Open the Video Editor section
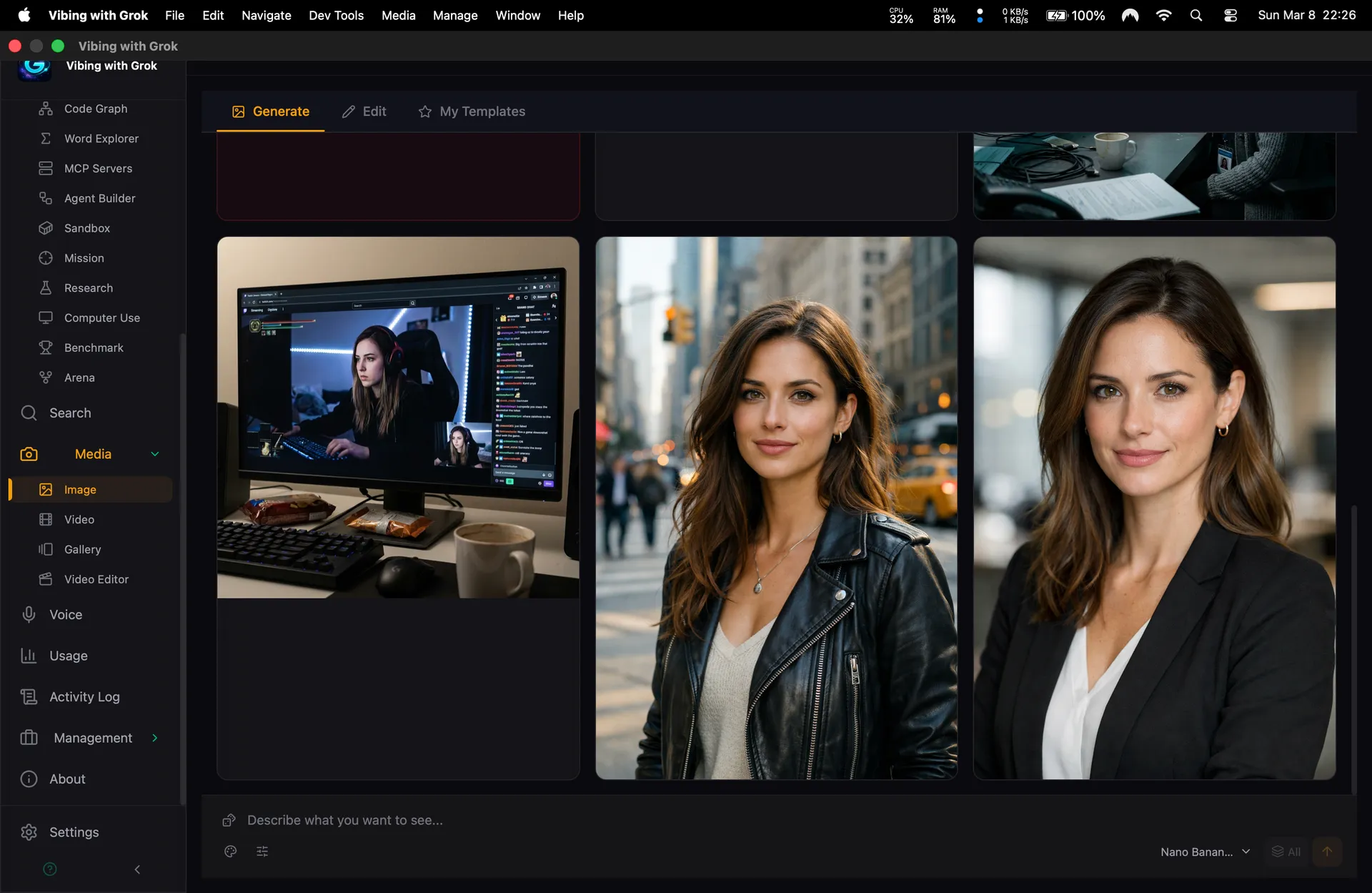The height and width of the screenshot is (893, 1372). click(96, 579)
